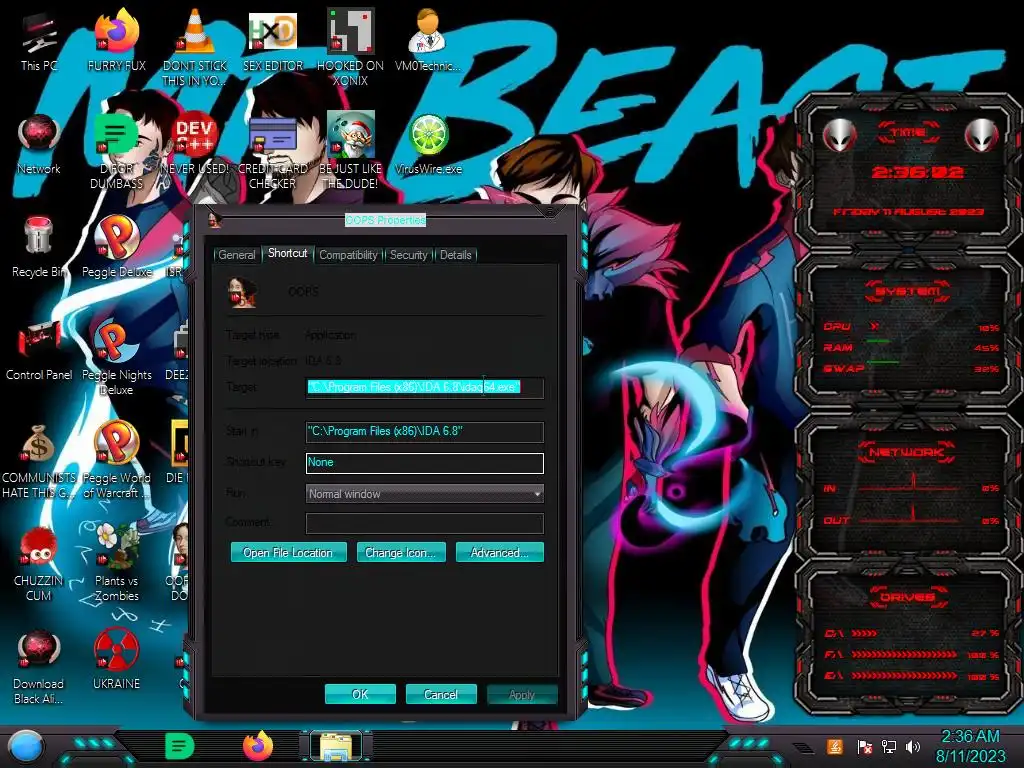
Task: Click the shortcut's icon in properties dialog
Action: pos(242,292)
